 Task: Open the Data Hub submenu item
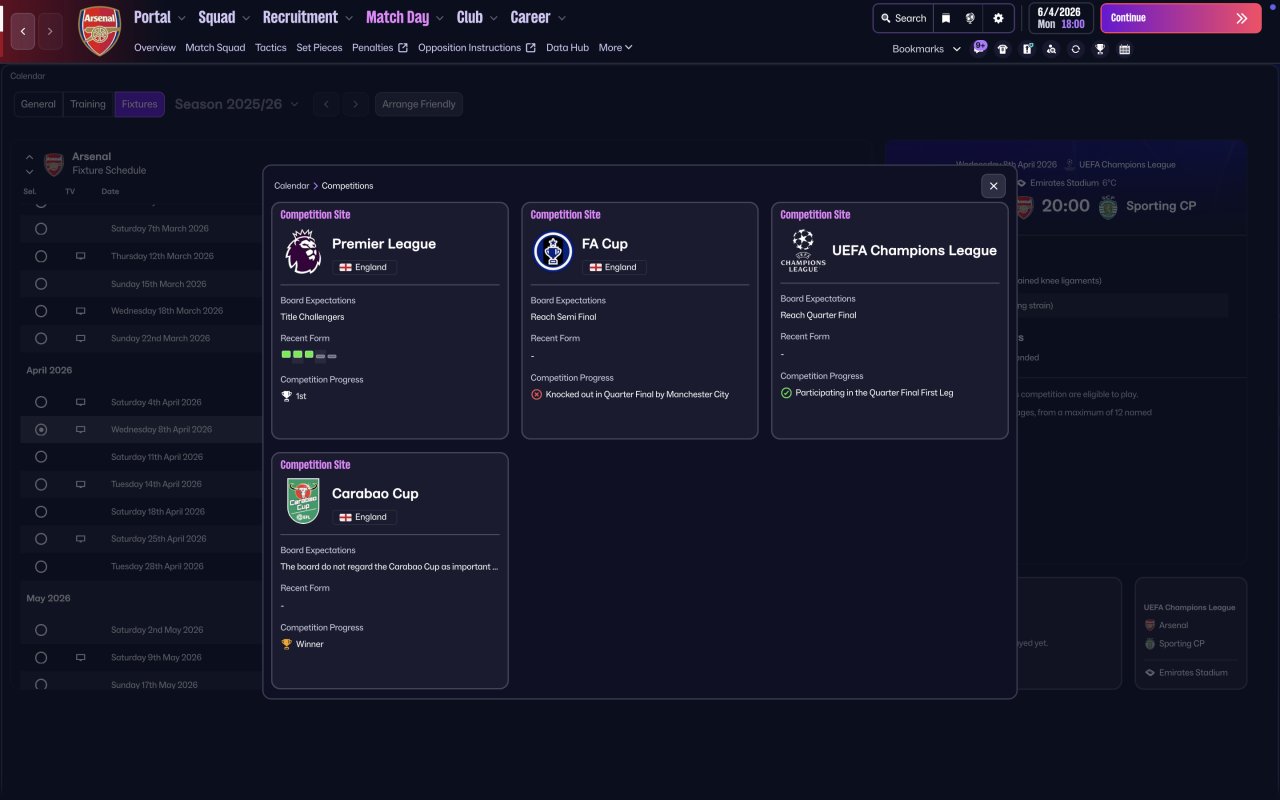pyautogui.click(x=567, y=47)
